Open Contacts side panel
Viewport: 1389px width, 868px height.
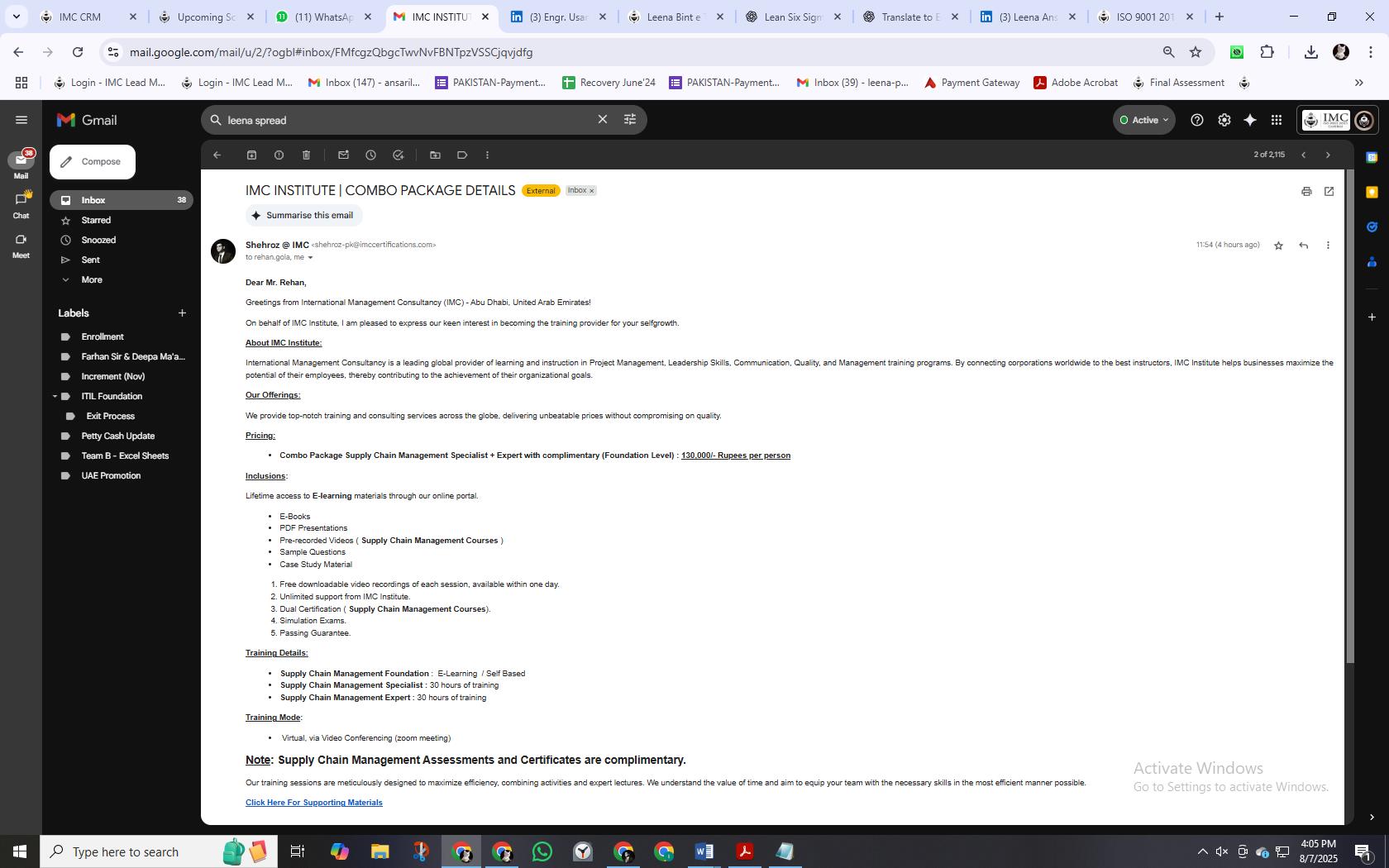(1372, 262)
